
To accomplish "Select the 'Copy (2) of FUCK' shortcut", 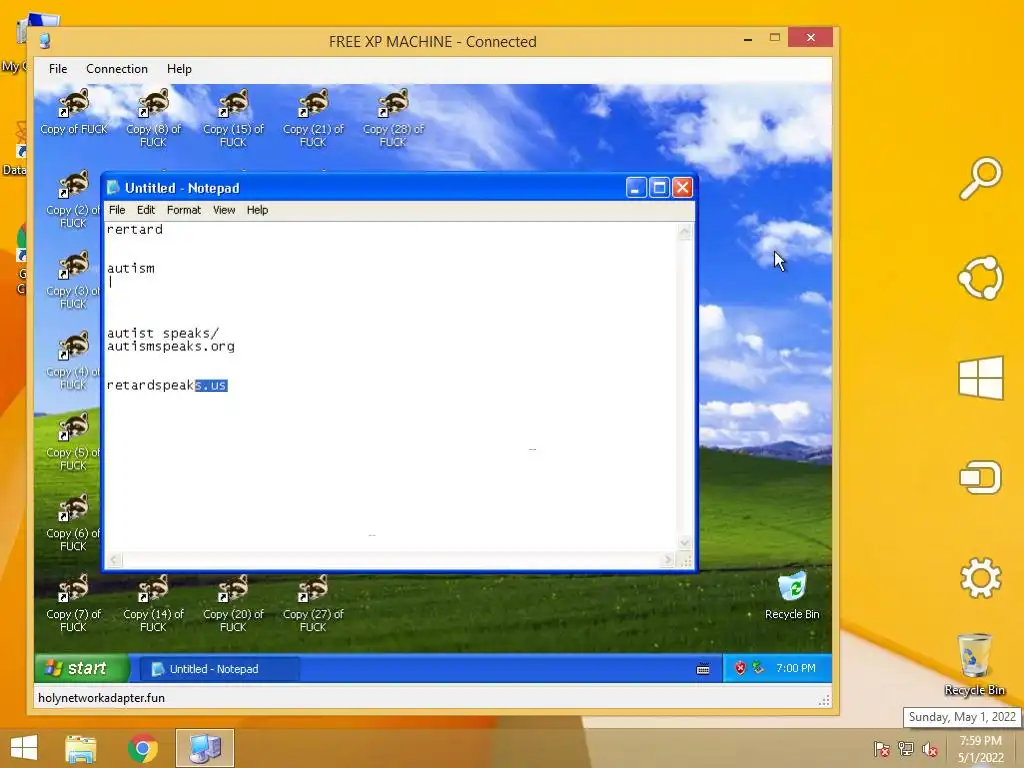I will [72, 199].
